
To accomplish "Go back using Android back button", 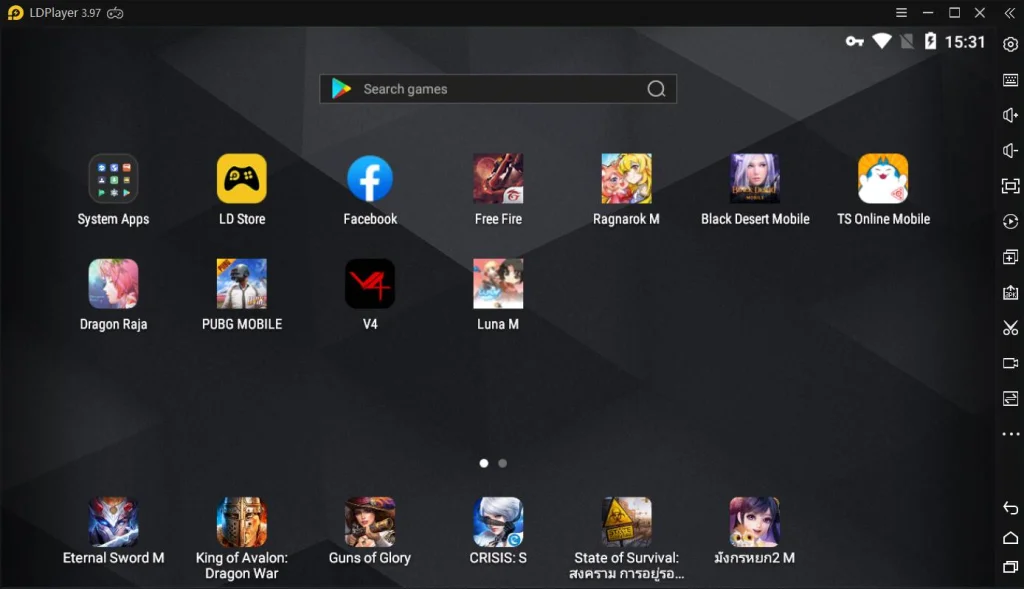I will click(x=1010, y=507).
